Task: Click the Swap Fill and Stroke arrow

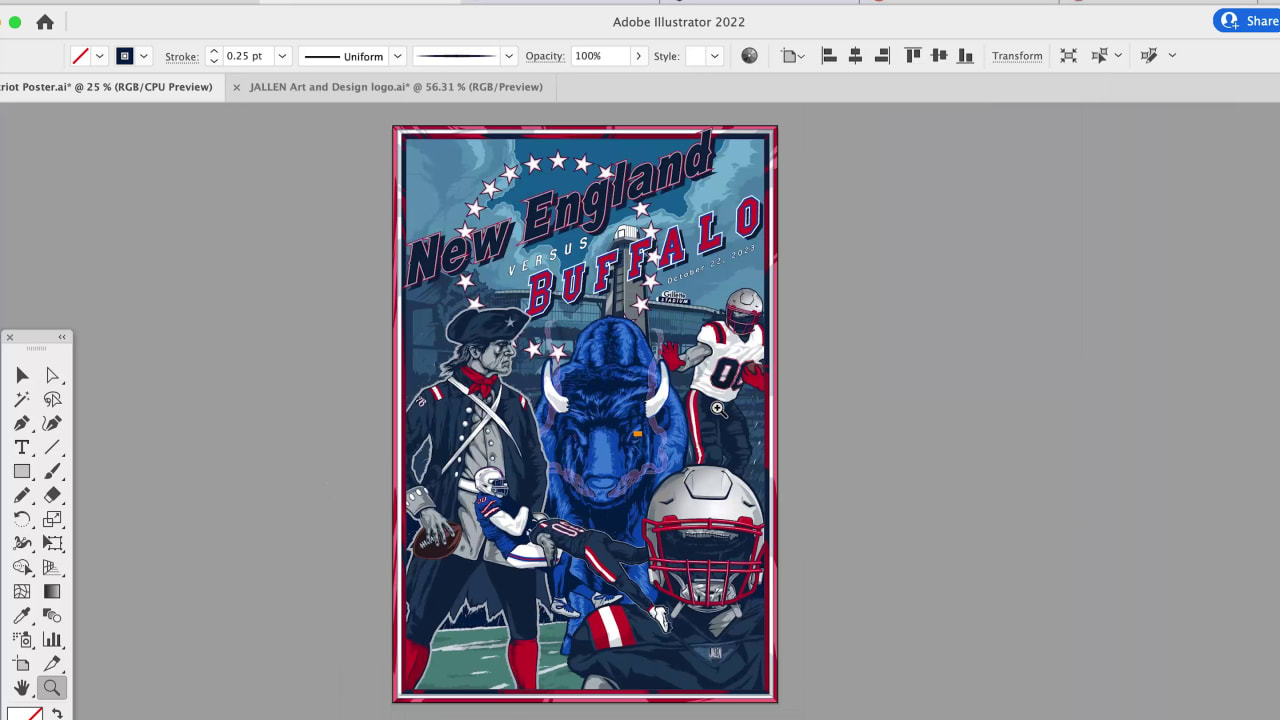Action: point(58,713)
